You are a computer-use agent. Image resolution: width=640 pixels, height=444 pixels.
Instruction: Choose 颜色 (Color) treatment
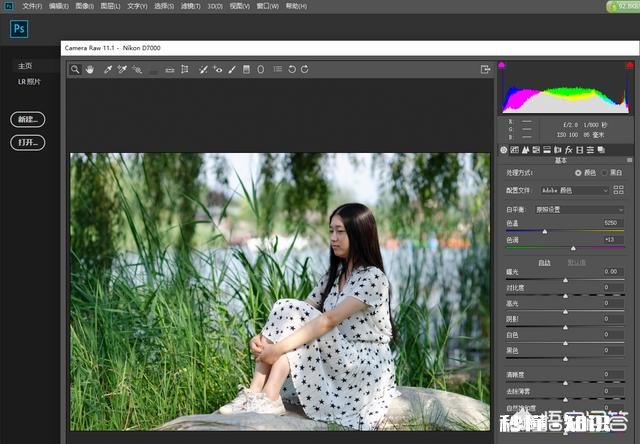coord(578,173)
